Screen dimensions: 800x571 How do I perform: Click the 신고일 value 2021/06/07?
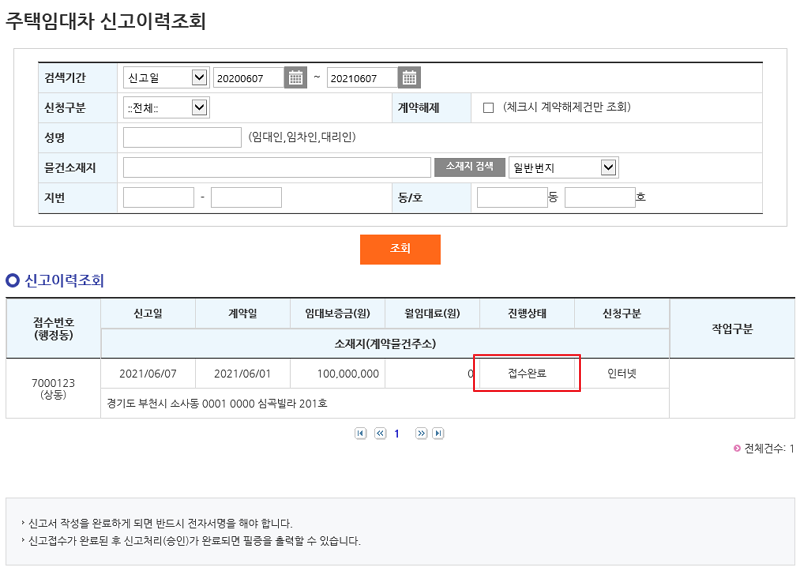(148, 374)
